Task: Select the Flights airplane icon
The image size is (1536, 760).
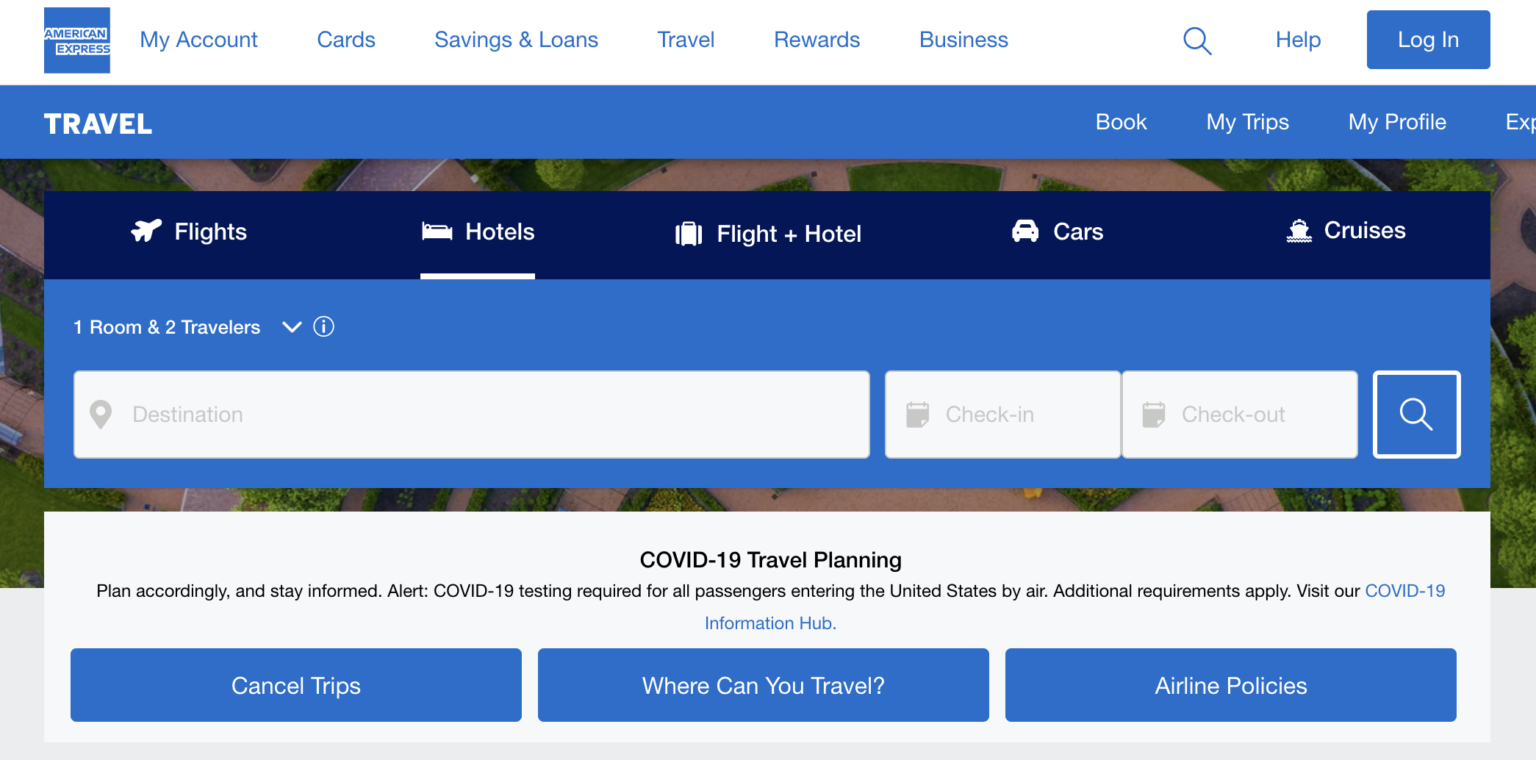Action: click(145, 231)
